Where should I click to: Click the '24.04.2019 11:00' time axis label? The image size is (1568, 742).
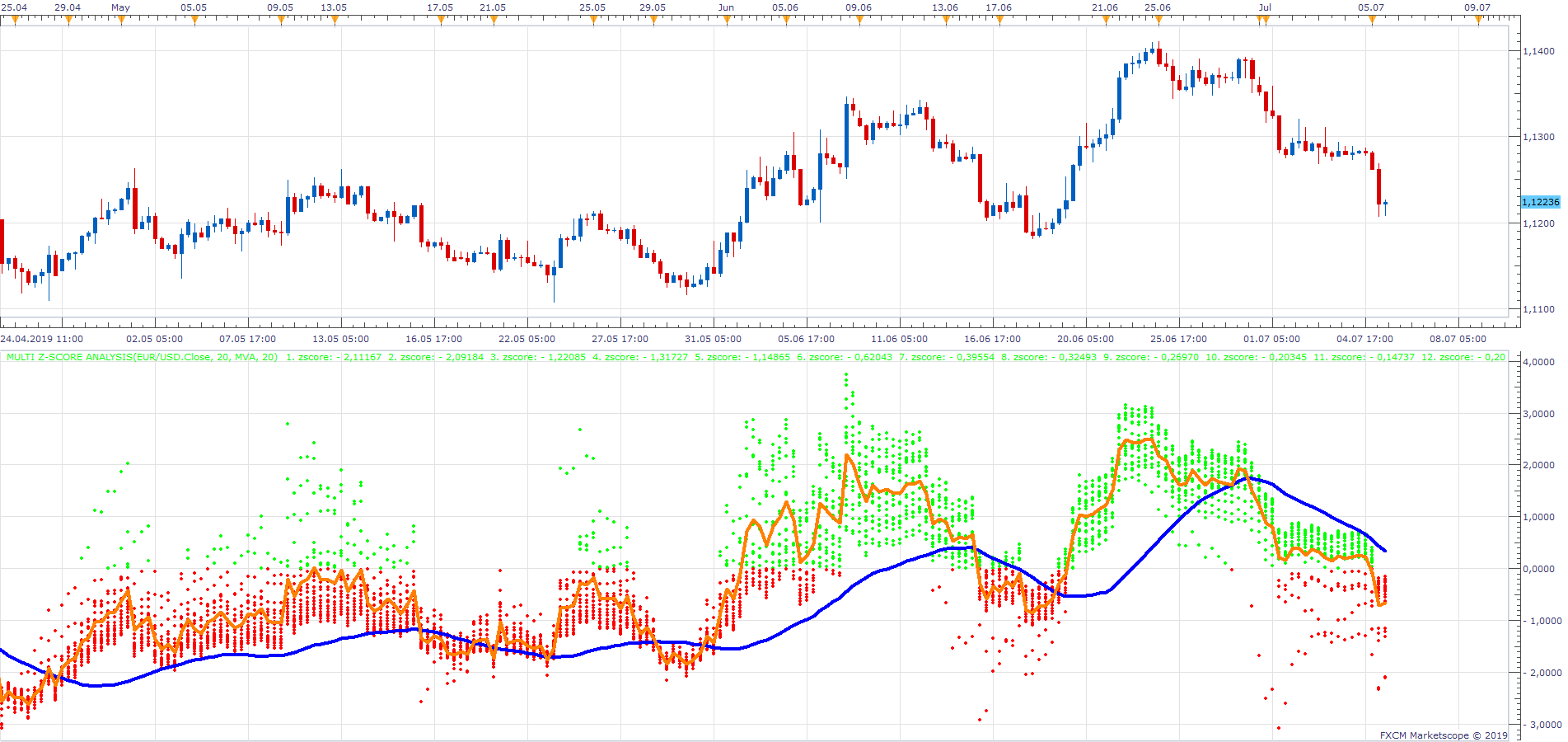tap(42, 339)
